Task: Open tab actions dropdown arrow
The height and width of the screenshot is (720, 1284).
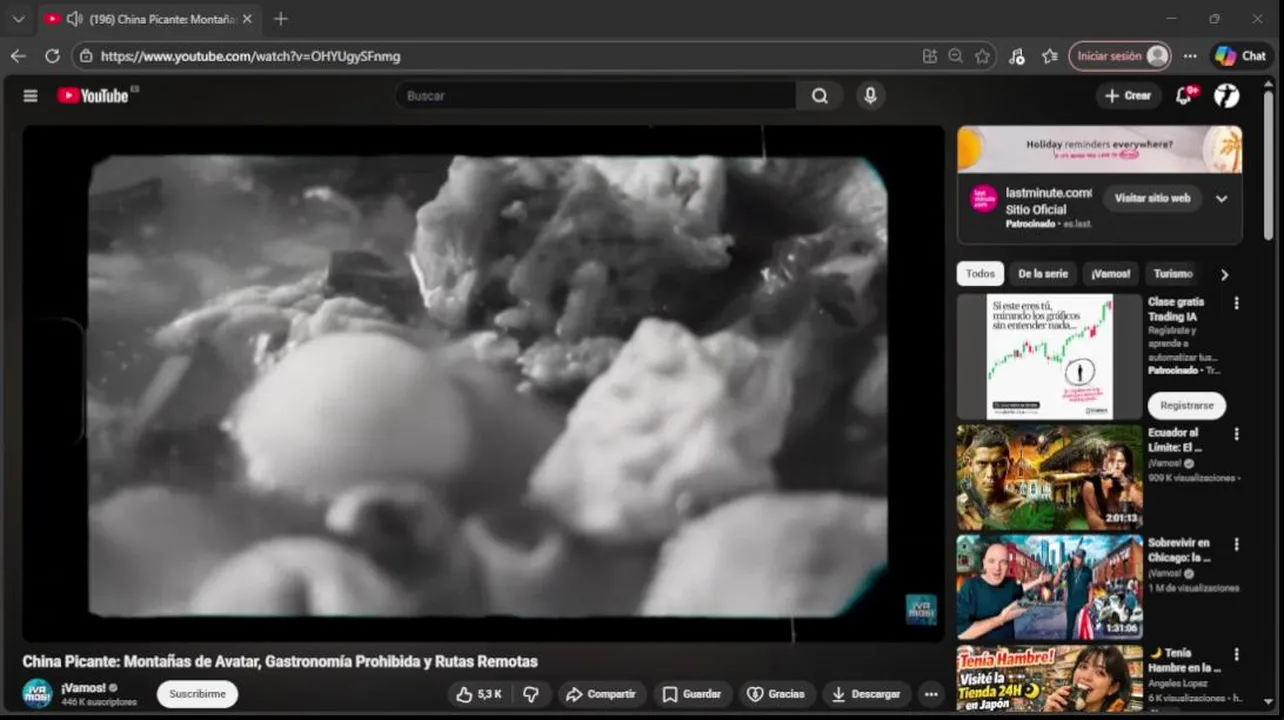Action: pos(18,19)
